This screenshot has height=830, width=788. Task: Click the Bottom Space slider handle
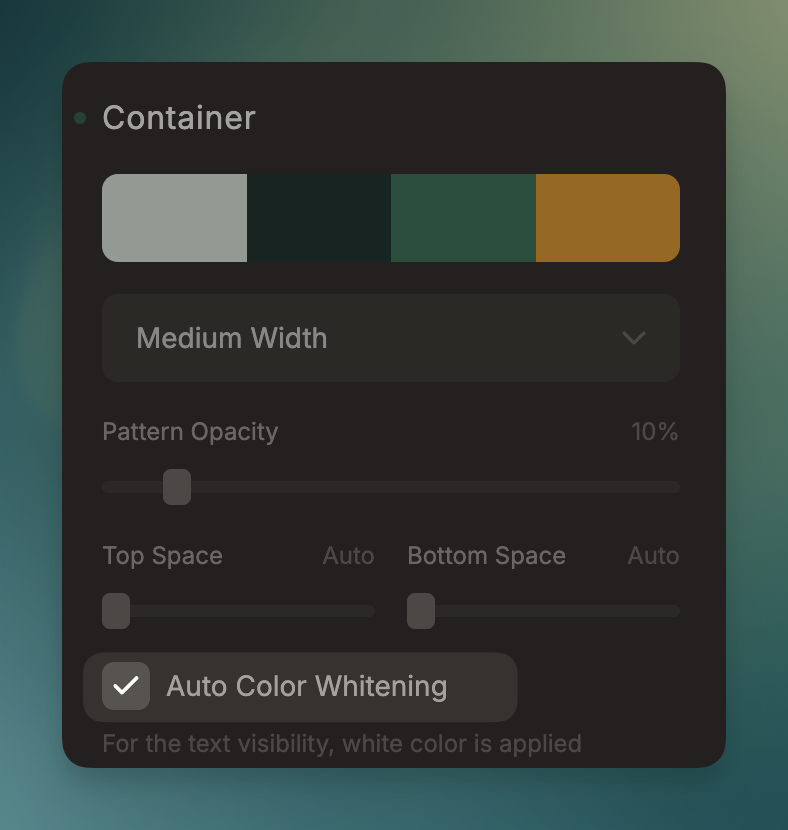click(x=421, y=611)
